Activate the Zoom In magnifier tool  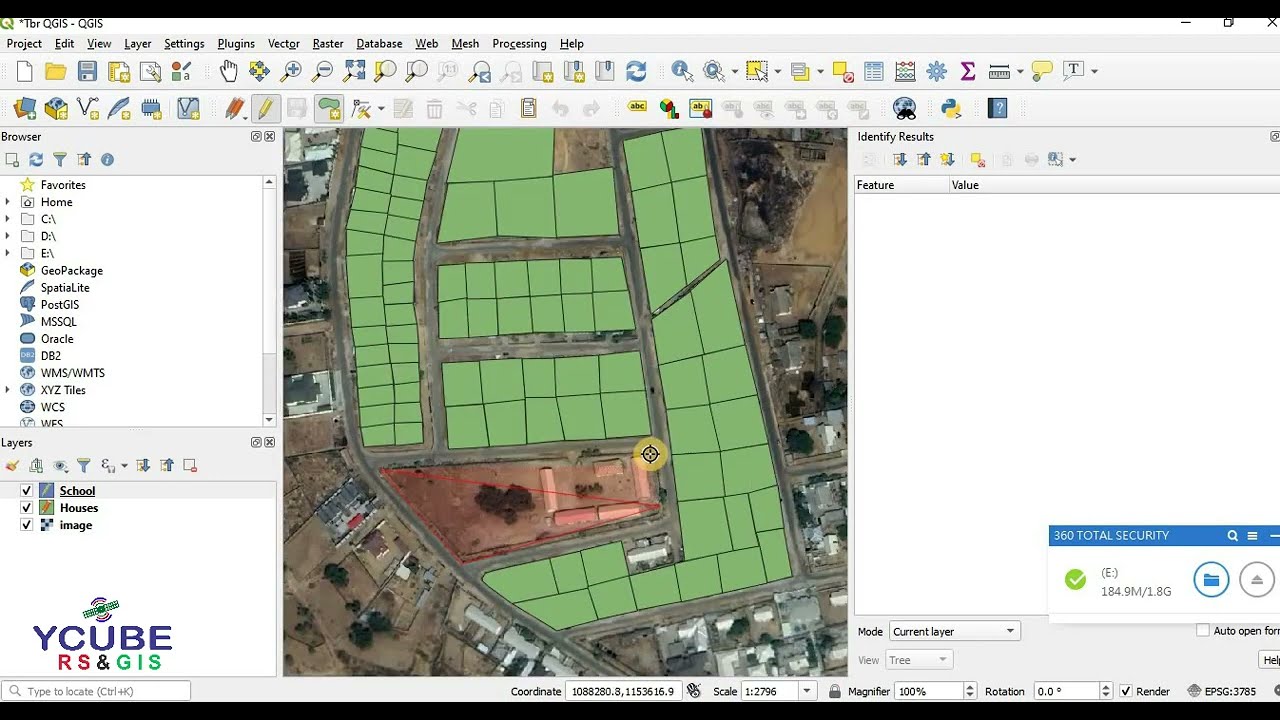291,71
